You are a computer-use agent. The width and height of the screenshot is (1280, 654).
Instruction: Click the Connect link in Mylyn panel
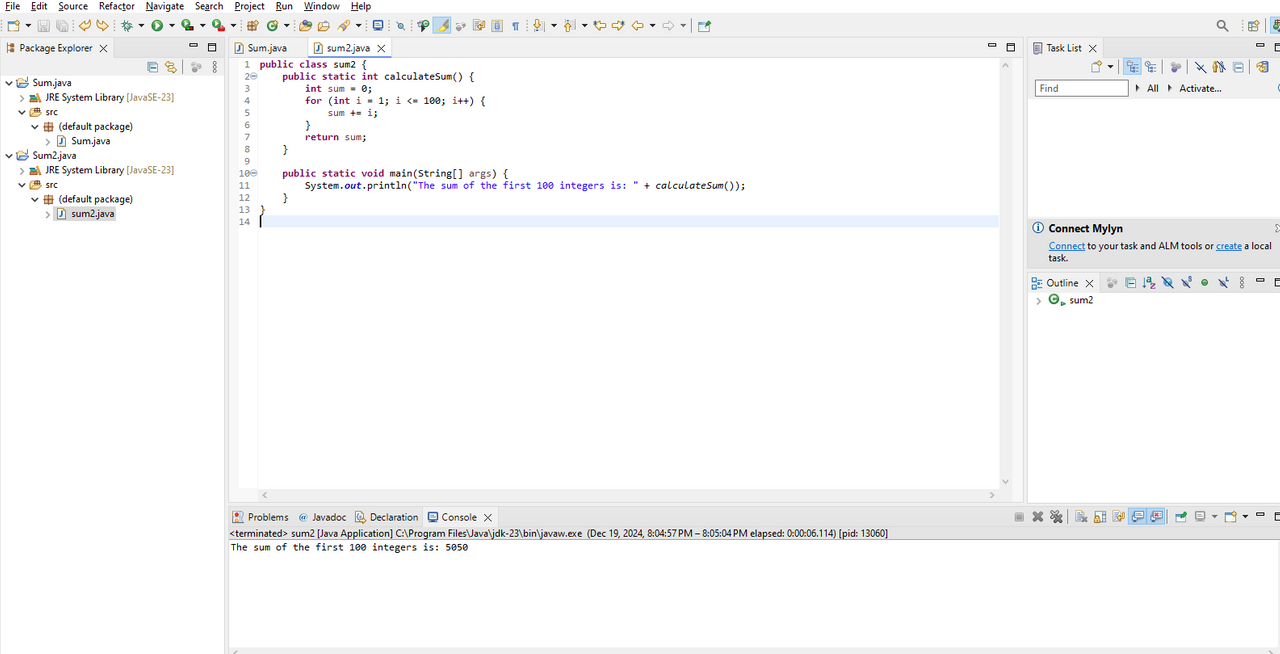1066,246
